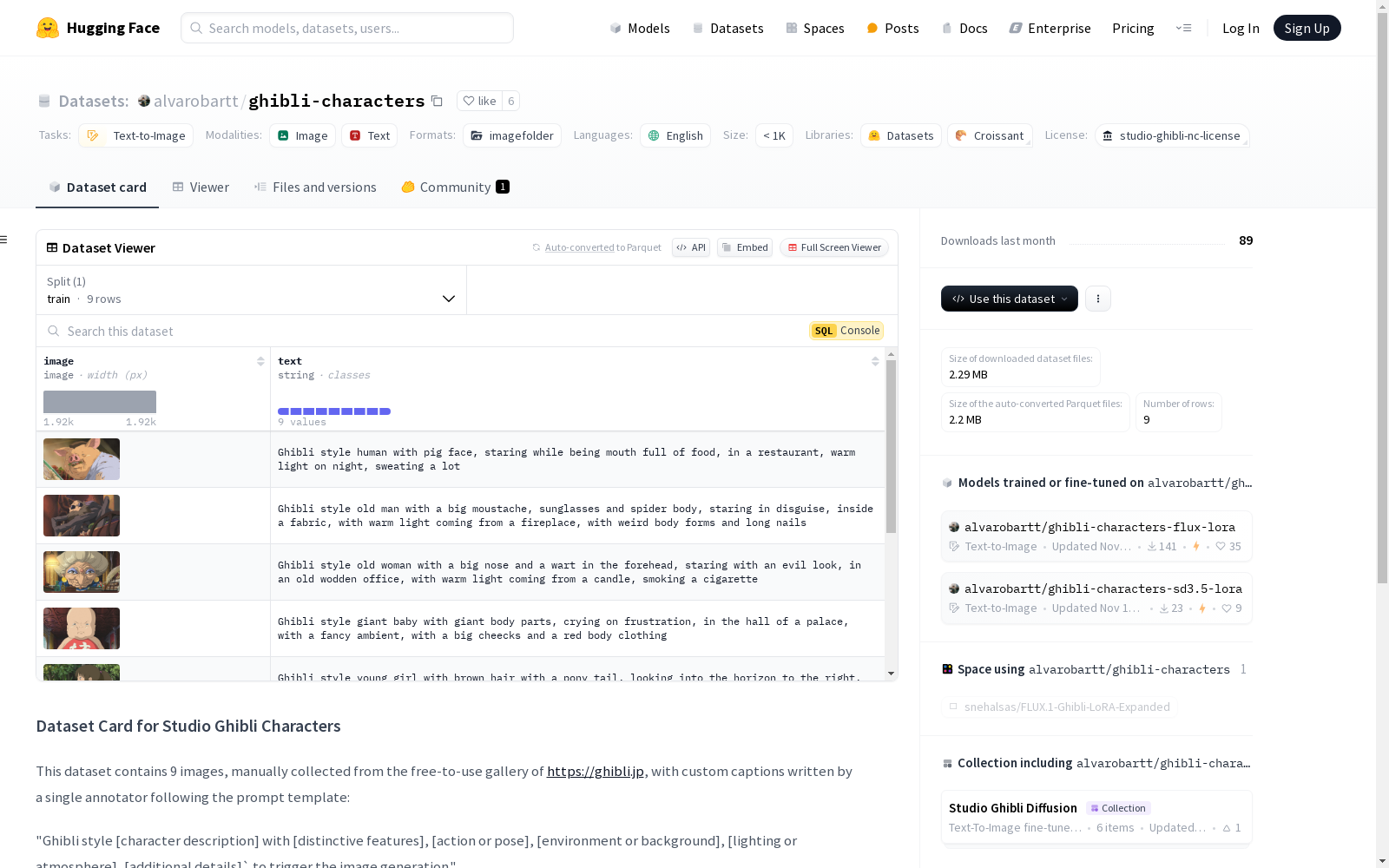Viewport: 1389px width, 868px height.
Task: Click the alvarobartt avatar icon in title
Action: click(144, 101)
